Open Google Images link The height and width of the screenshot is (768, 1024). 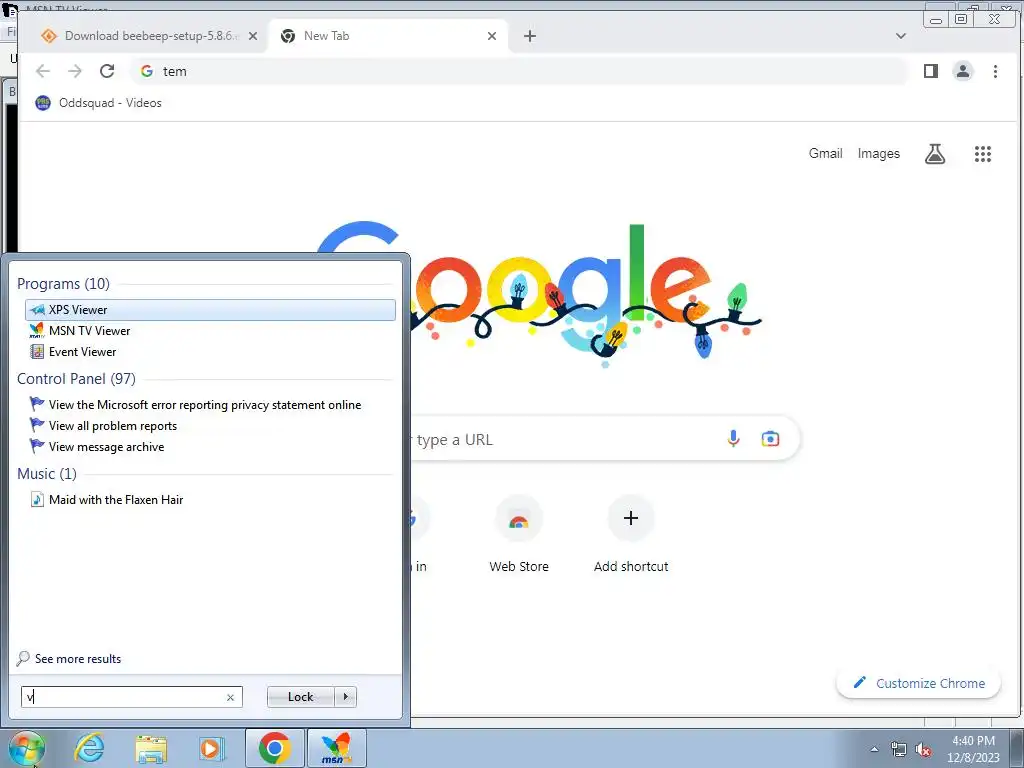click(x=878, y=153)
